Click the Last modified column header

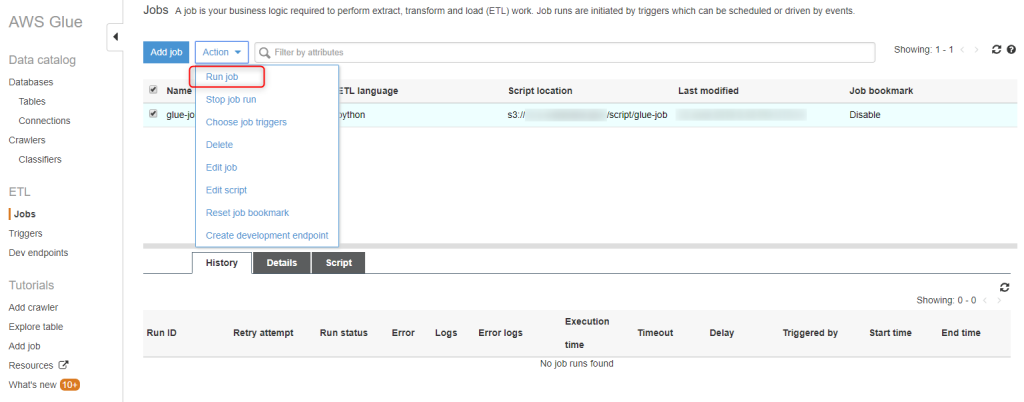(709, 91)
